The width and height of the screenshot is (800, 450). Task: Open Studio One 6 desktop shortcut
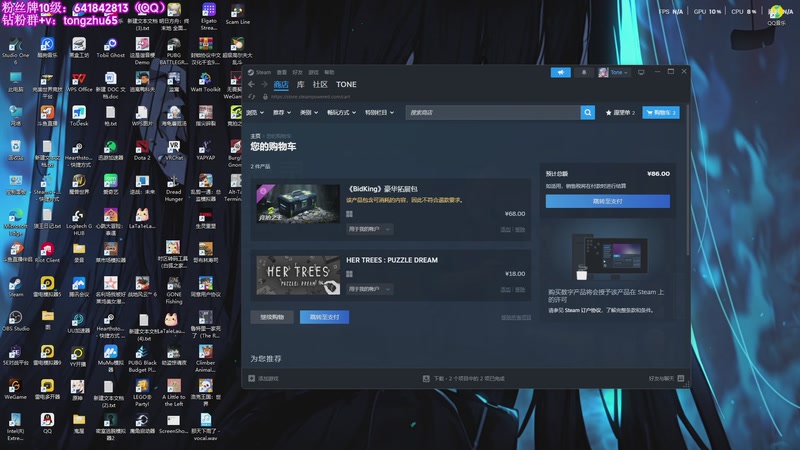tap(15, 51)
